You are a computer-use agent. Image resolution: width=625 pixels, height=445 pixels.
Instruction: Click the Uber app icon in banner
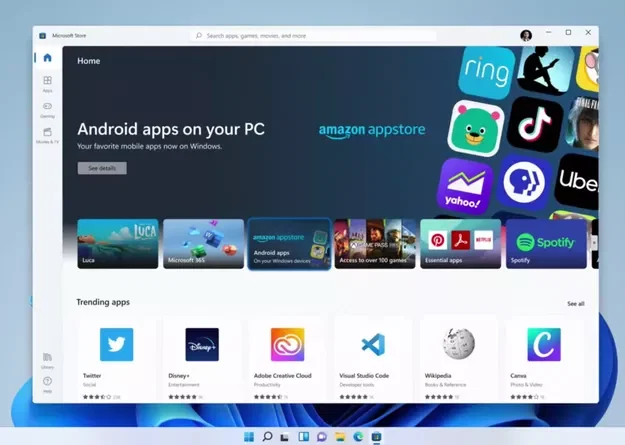(x=578, y=181)
